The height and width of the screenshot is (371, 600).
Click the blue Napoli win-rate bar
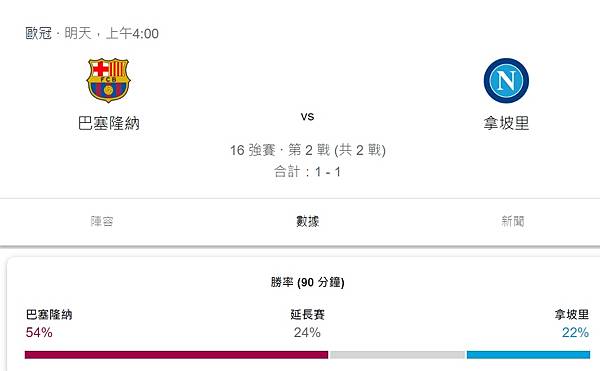click(528, 355)
